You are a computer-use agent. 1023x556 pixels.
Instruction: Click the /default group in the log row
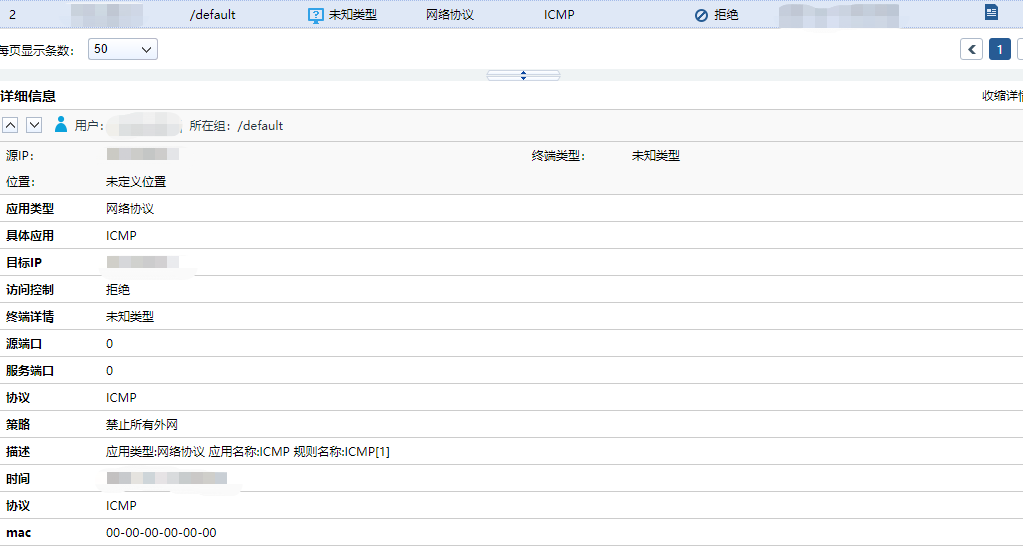[212, 15]
